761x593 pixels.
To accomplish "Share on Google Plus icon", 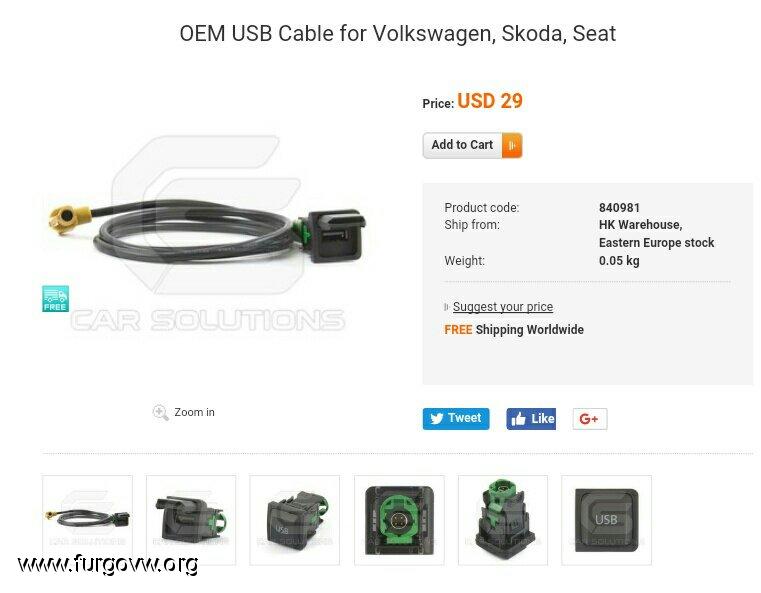I will click(x=590, y=419).
